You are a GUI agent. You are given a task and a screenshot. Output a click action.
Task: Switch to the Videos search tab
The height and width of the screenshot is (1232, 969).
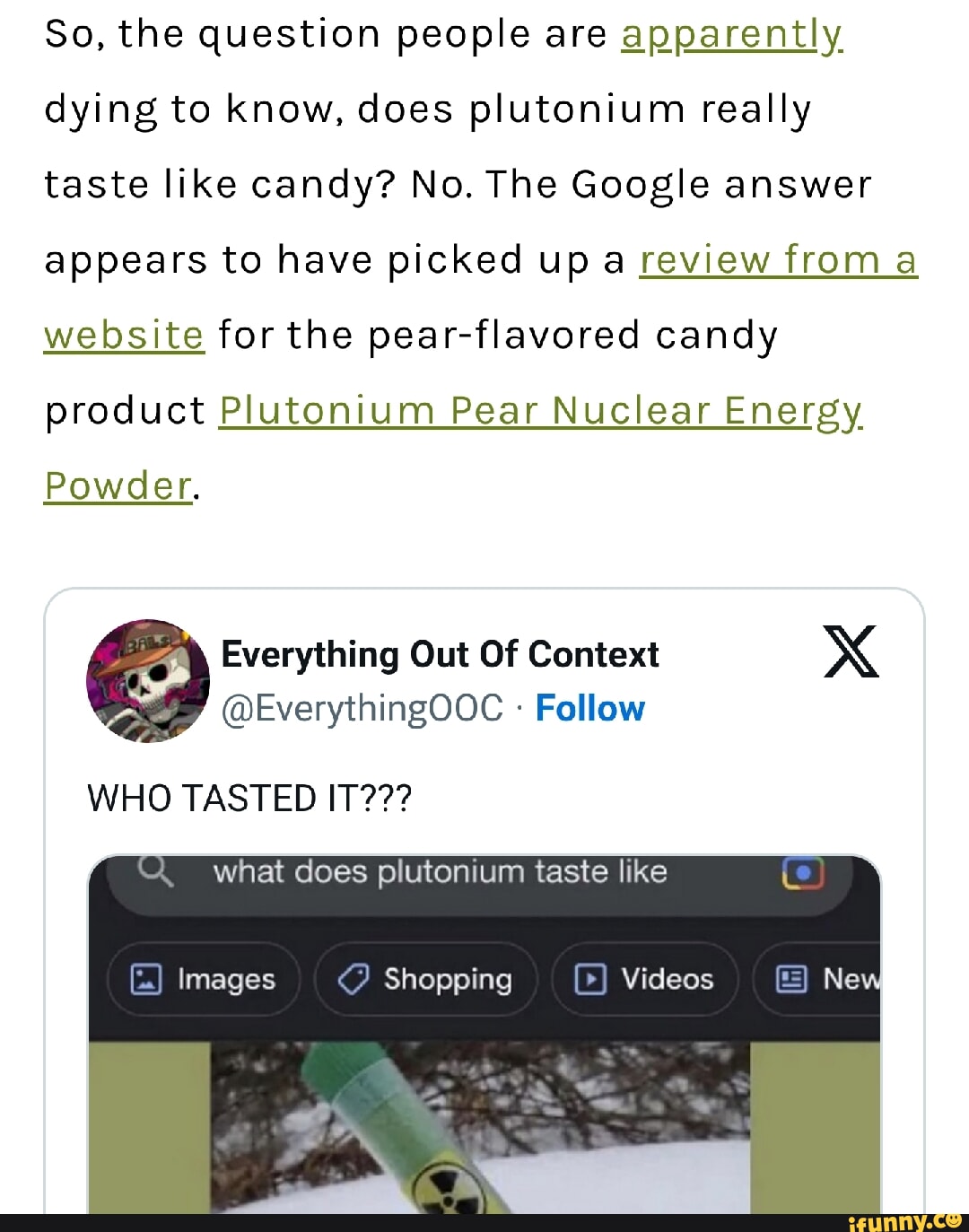click(x=645, y=979)
